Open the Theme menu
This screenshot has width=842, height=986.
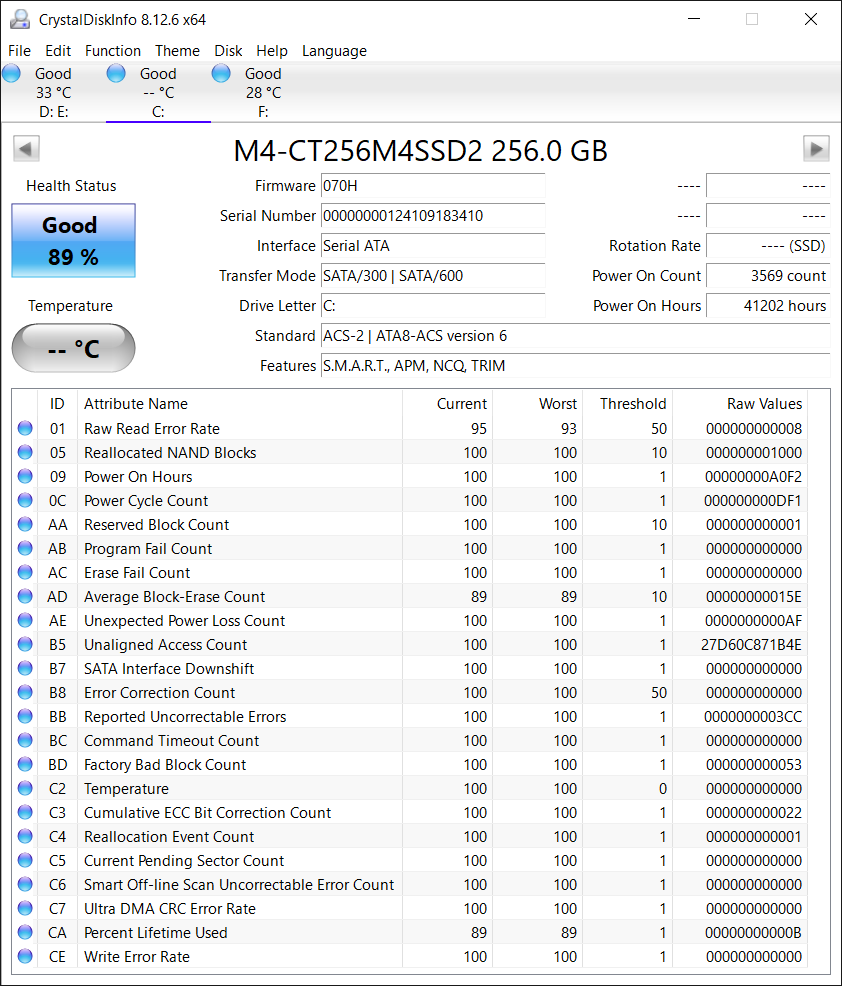click(177, 51)
